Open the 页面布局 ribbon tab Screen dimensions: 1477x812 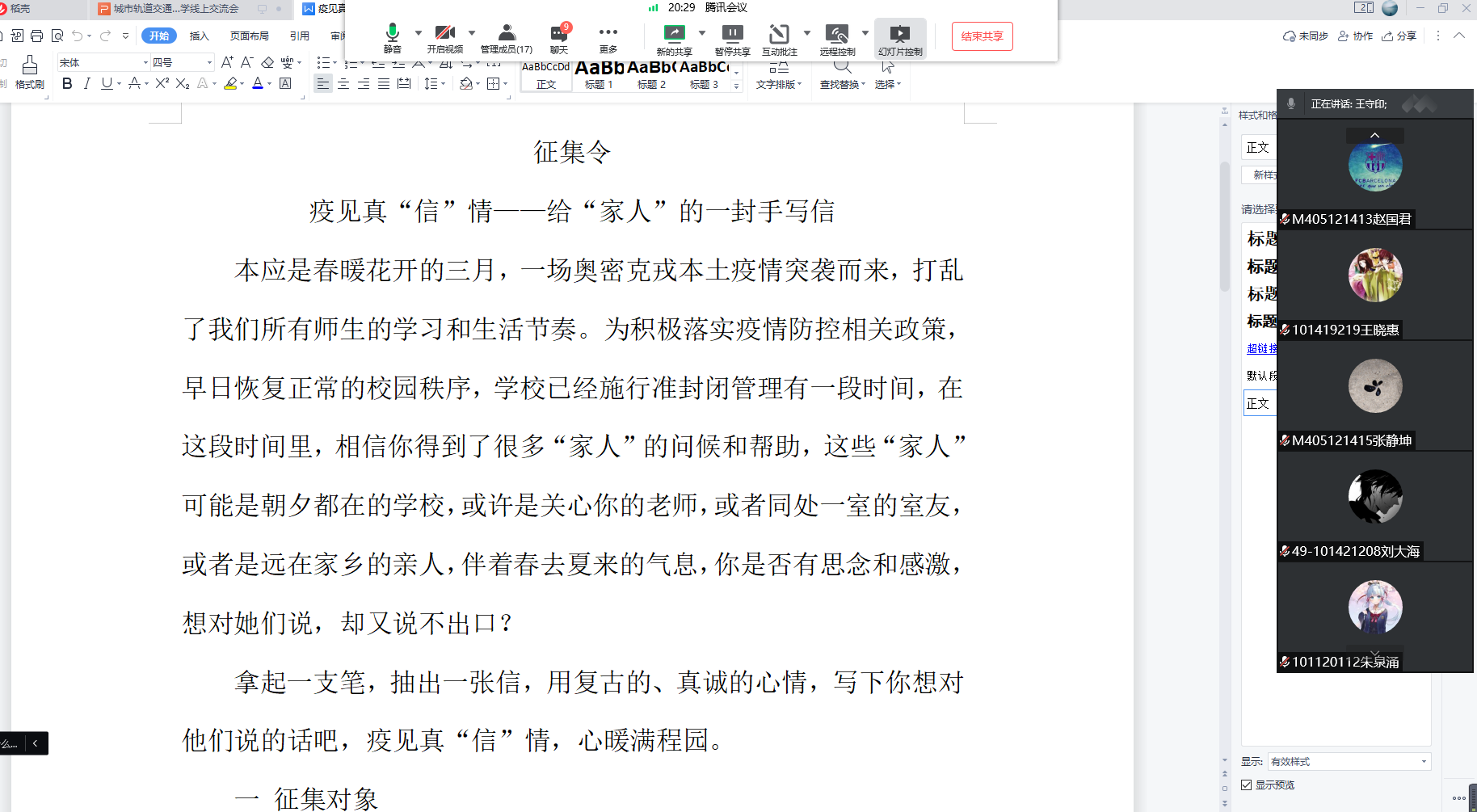[x=249, y=36]
